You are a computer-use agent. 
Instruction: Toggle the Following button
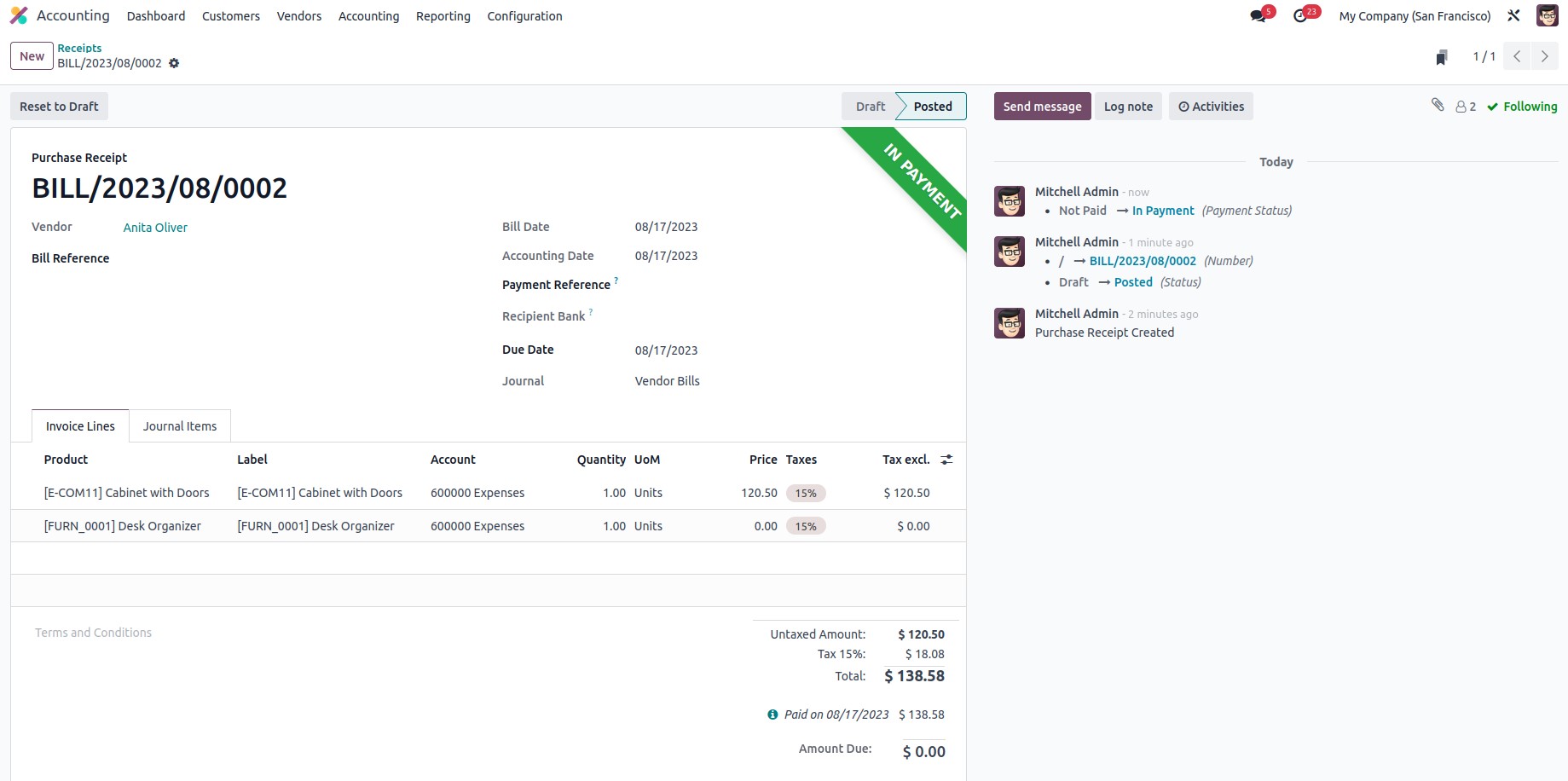pyautogui.click(x=1522, y=107)
